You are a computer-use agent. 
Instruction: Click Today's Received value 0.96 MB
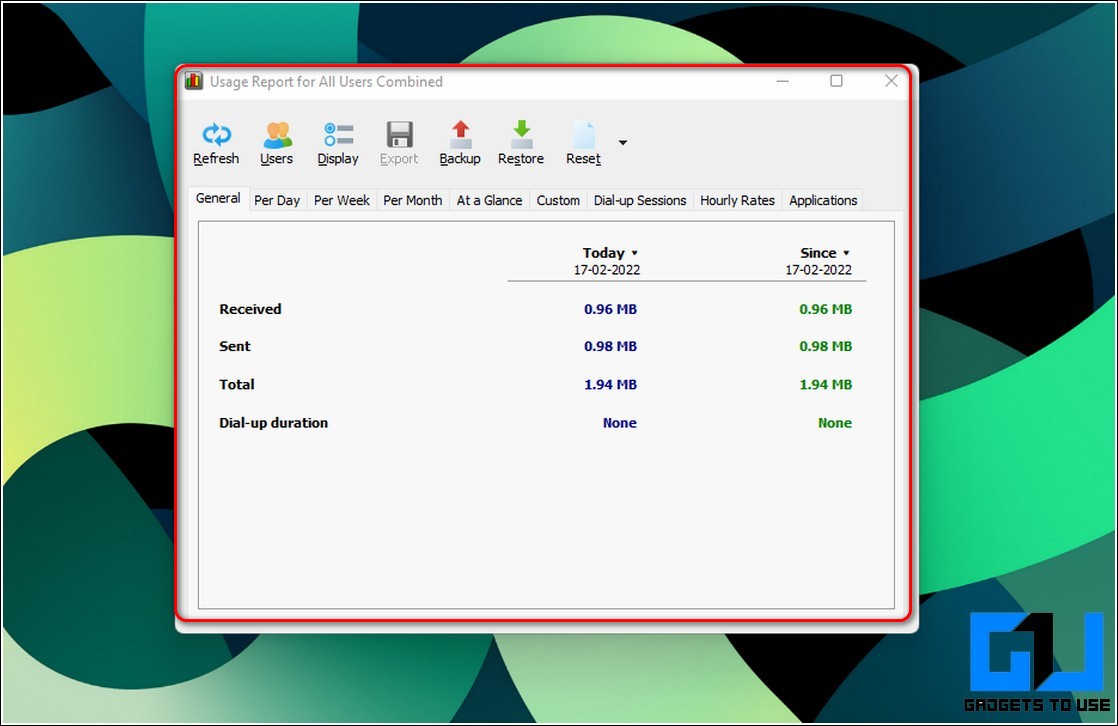[x=610, y=309]
